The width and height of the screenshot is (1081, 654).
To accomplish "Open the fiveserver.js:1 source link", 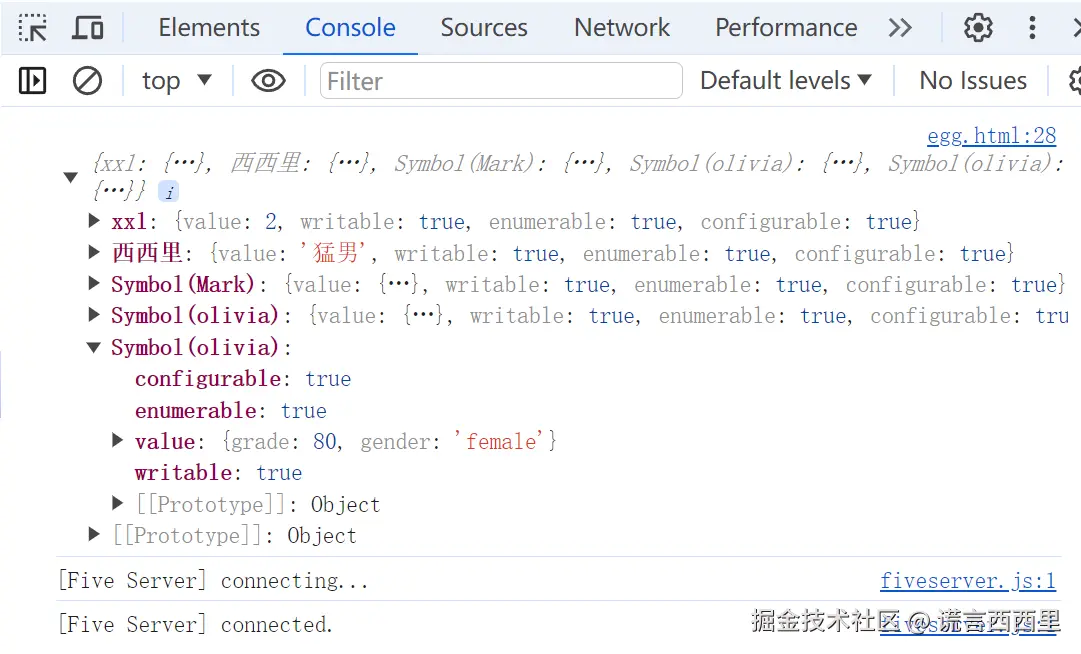I will click(x=967, y=581).
